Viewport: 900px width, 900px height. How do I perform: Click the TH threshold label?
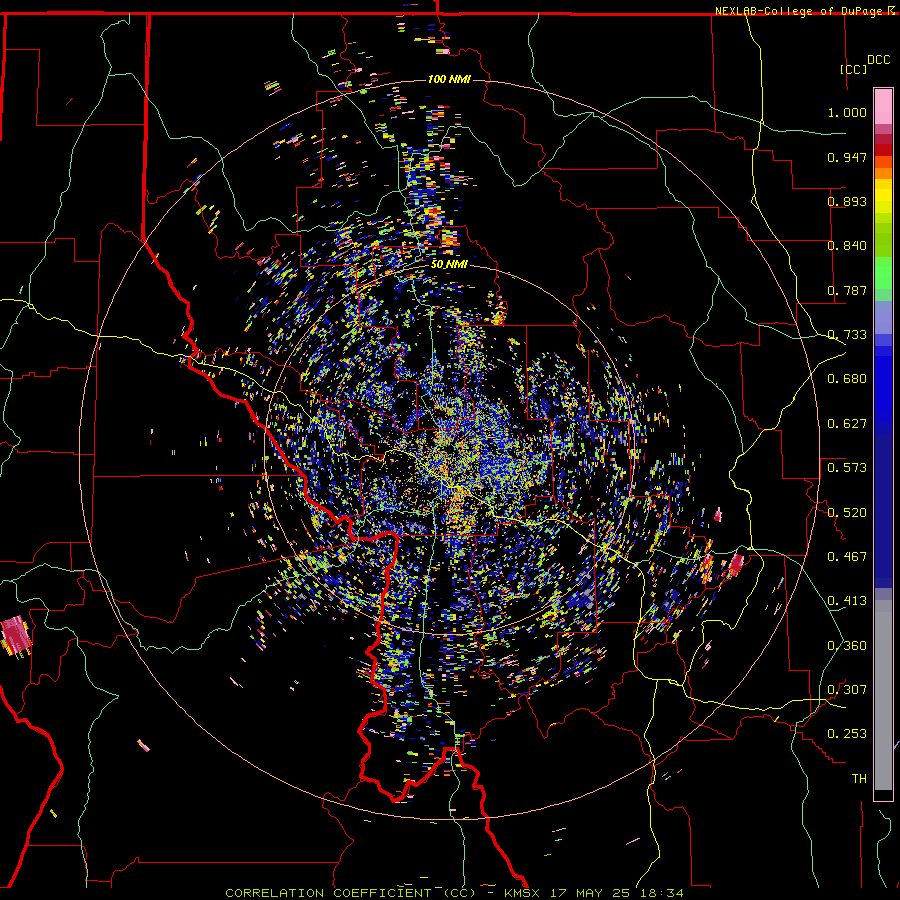click(x=859, y=779)
